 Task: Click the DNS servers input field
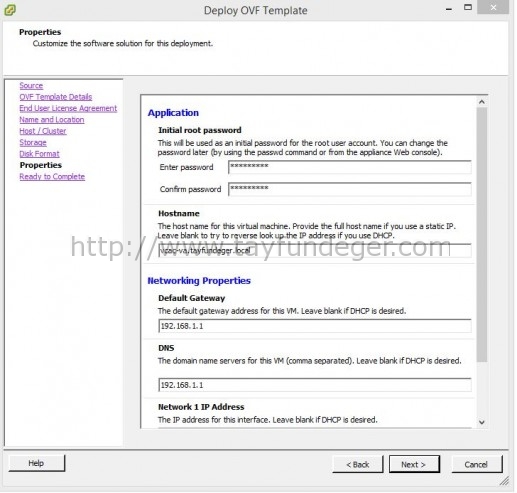click(315, 385)
